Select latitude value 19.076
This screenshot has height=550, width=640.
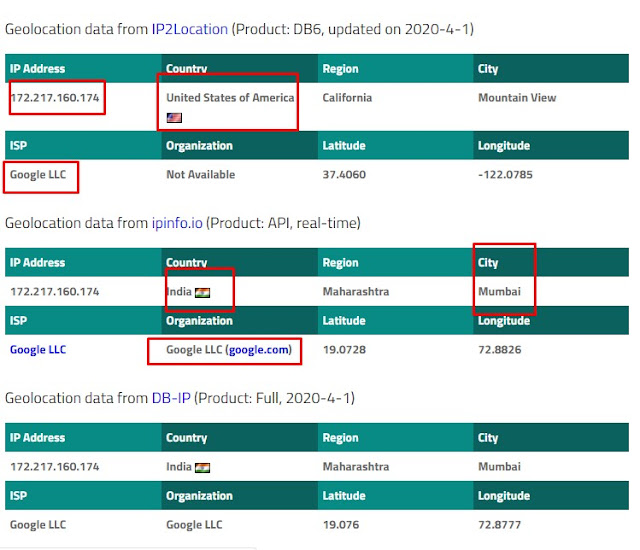pos(341,525)
